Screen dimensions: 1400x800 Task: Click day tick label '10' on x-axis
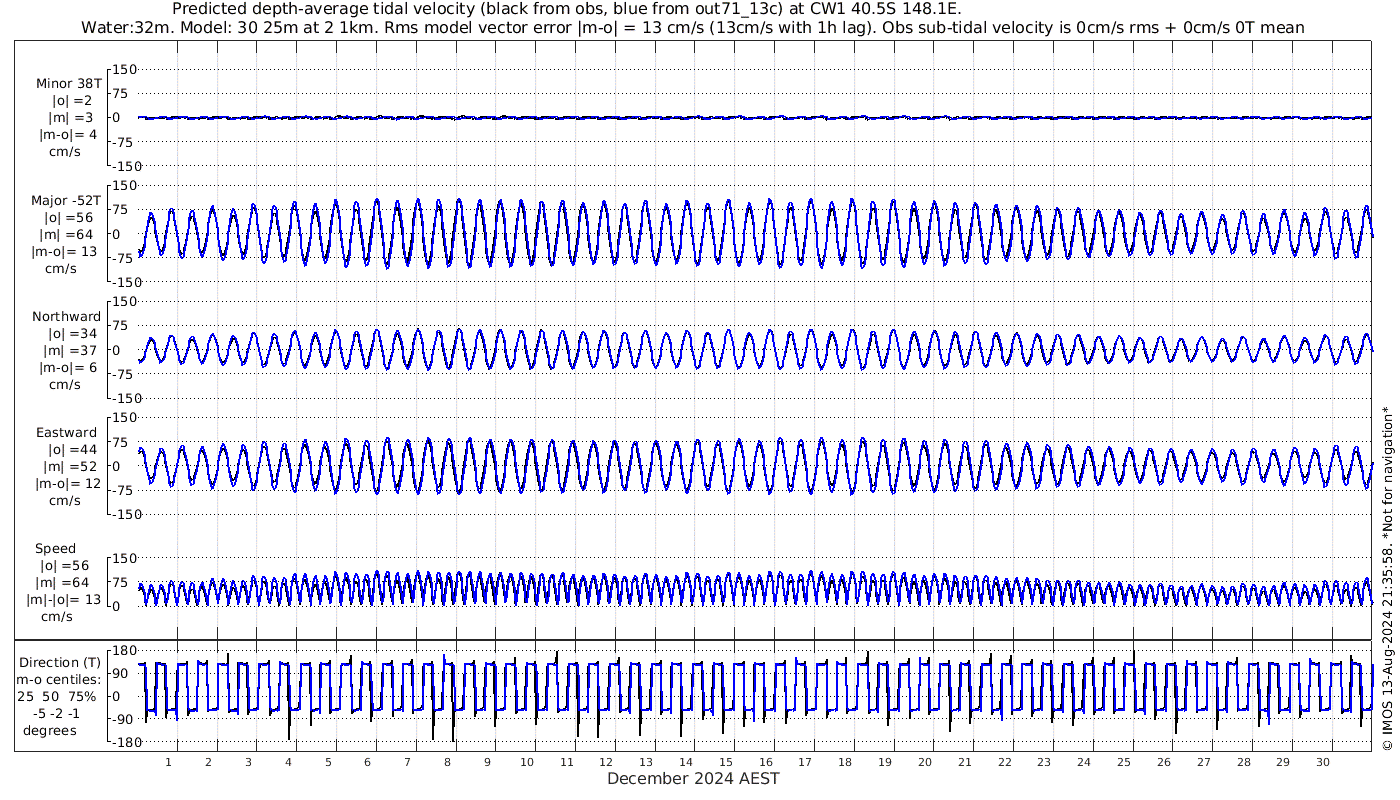pos(527,762)
